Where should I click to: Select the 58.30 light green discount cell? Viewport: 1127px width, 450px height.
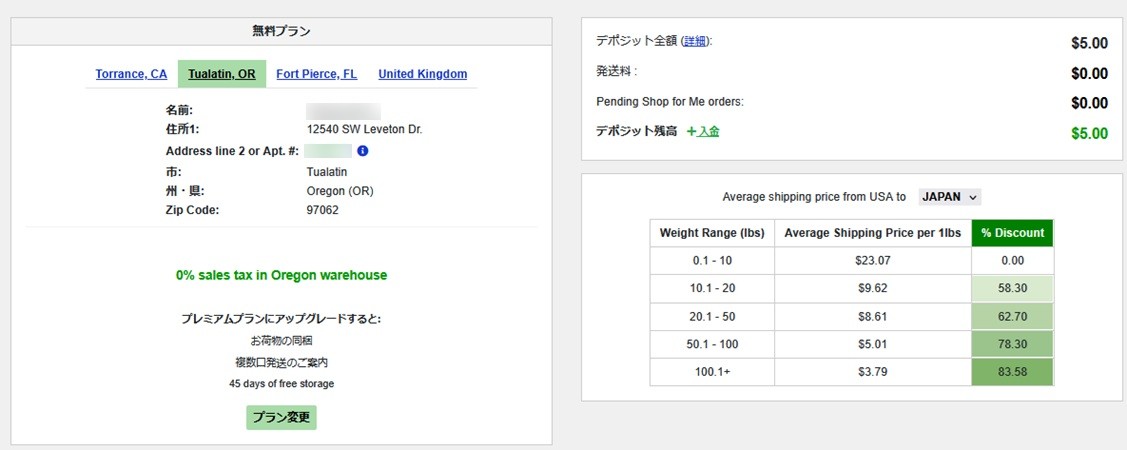click(1012, 288)
